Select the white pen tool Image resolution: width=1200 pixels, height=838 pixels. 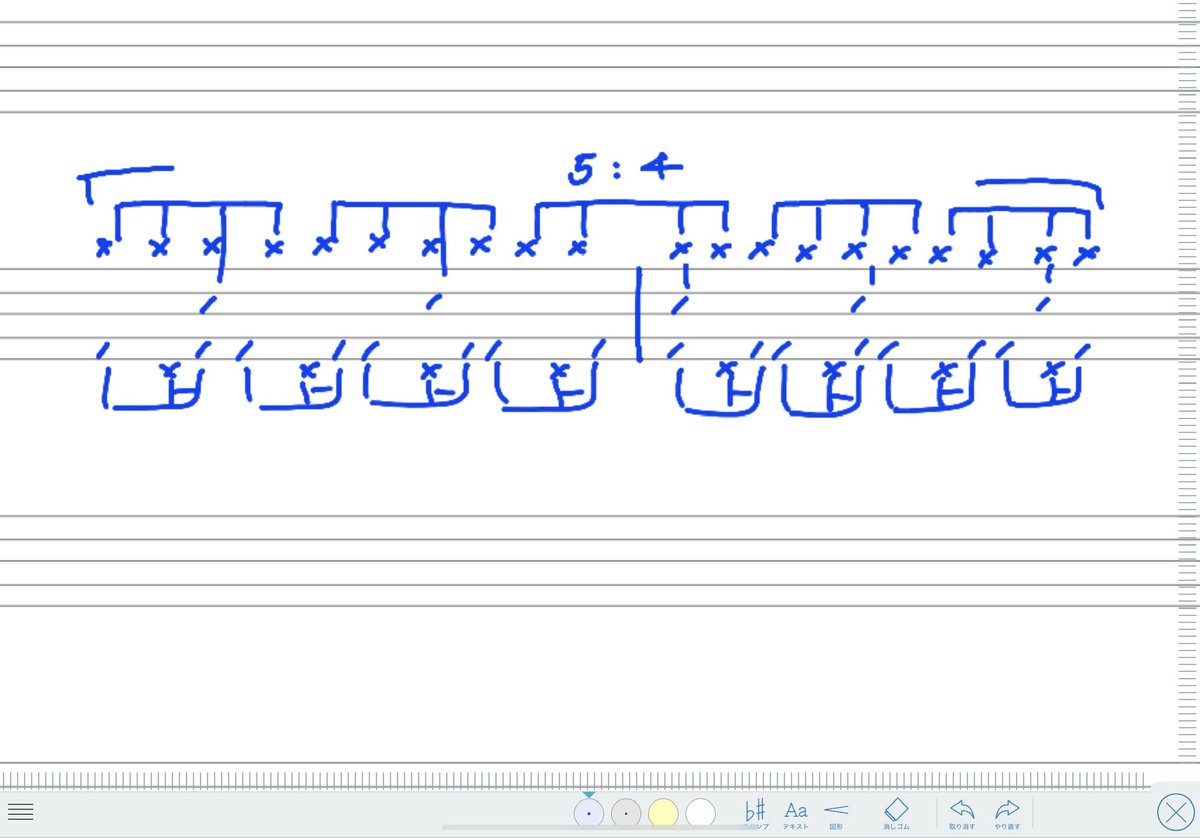point(700,813)
